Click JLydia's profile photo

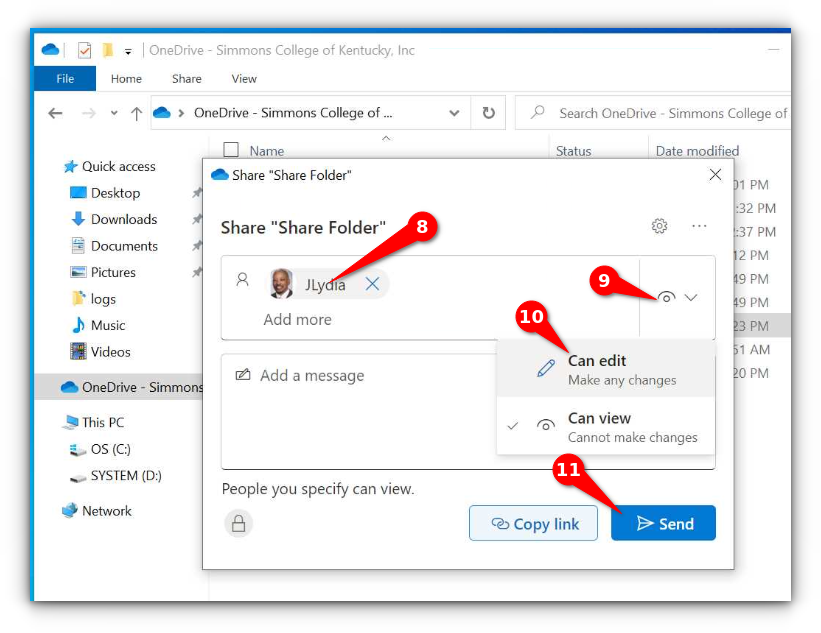click(281, 284)
